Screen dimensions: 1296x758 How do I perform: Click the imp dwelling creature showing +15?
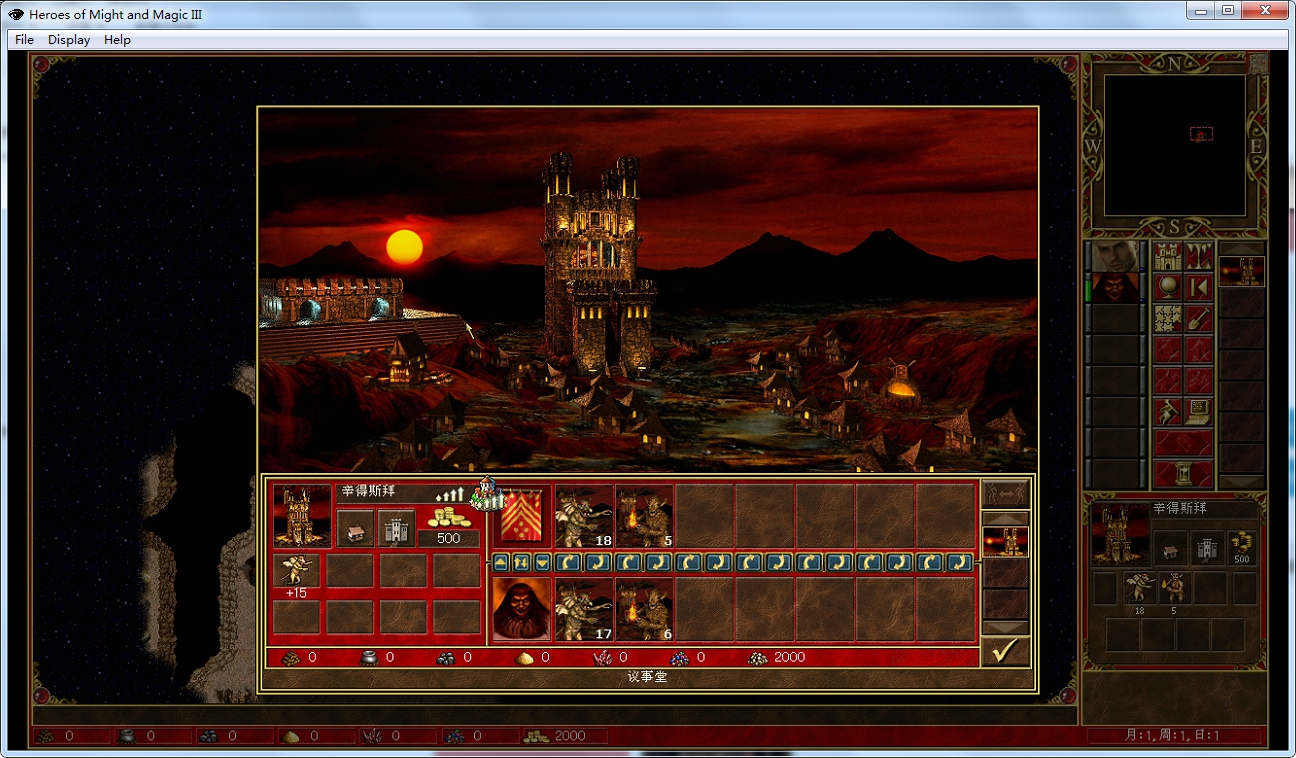tap(297, 570)
